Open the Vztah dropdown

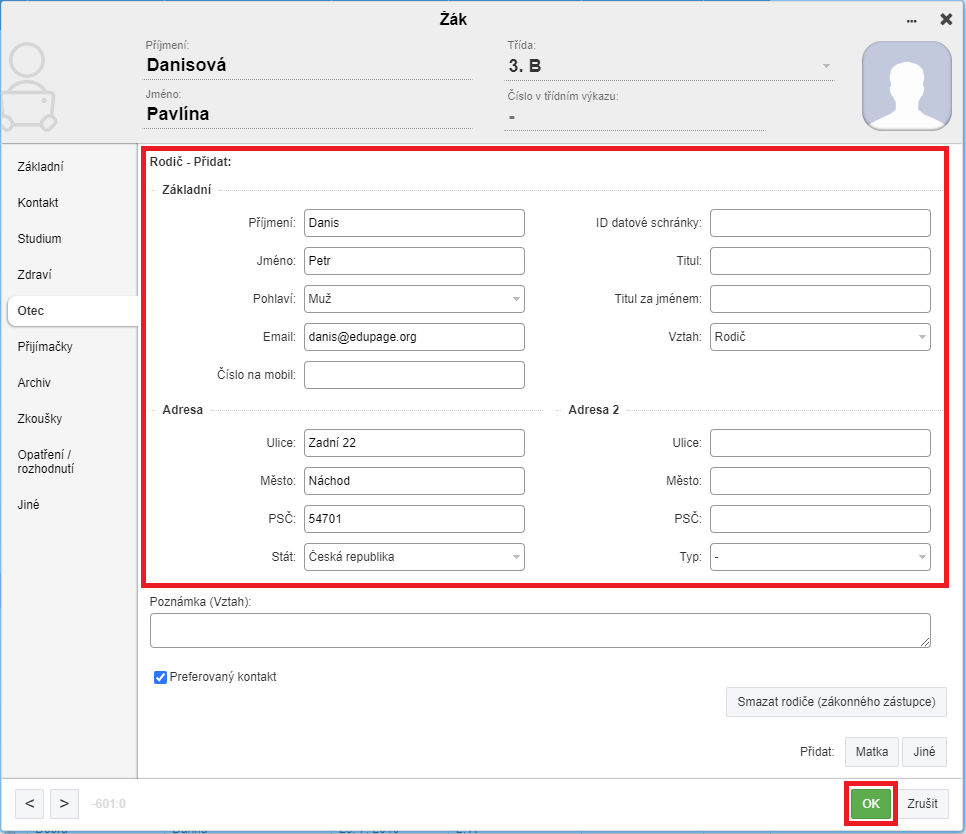coord(820,337)
